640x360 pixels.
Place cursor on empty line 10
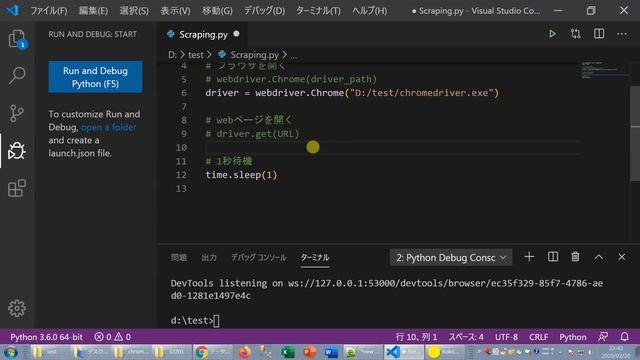click(392, 147)
